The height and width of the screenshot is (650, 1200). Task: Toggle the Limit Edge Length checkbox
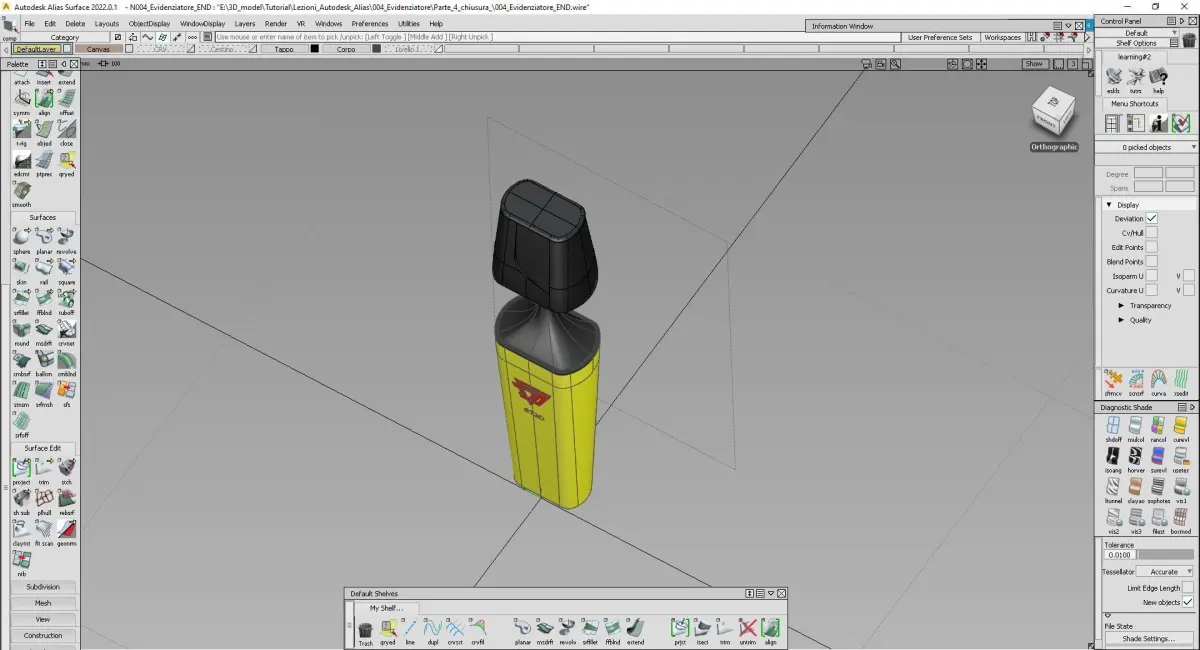click(1188, 588)
